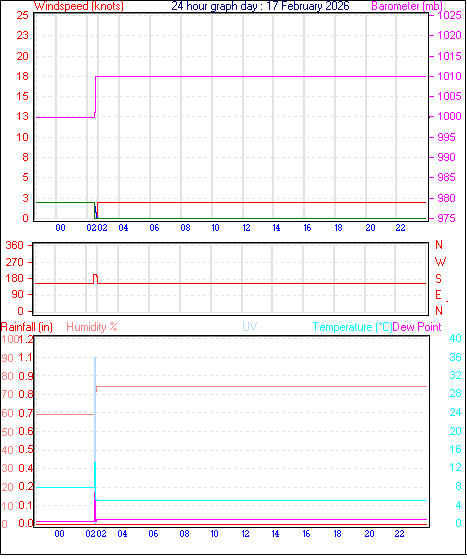The height and width of the screenshot is (559, 467).
Task: Click the "Barometer (mb)" axis title
Action: 407,6
